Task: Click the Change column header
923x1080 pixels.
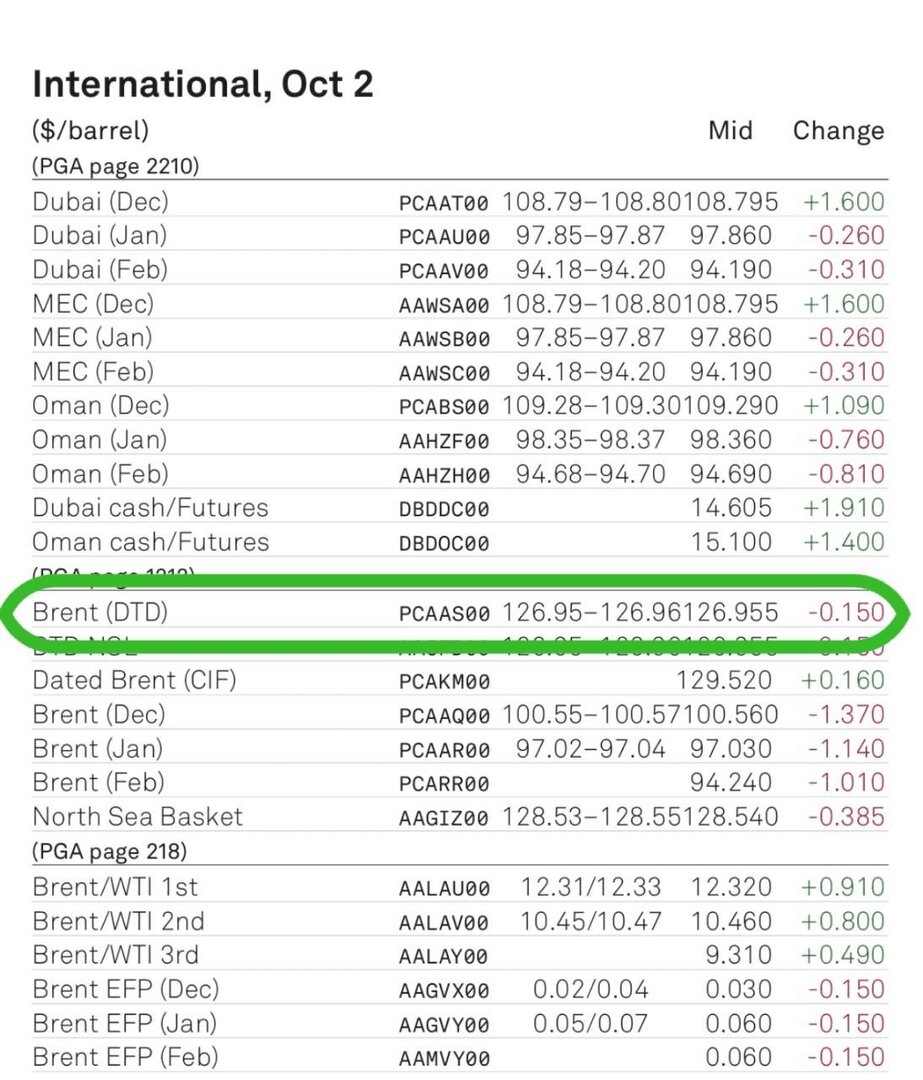Action: [x=838, y=131]
